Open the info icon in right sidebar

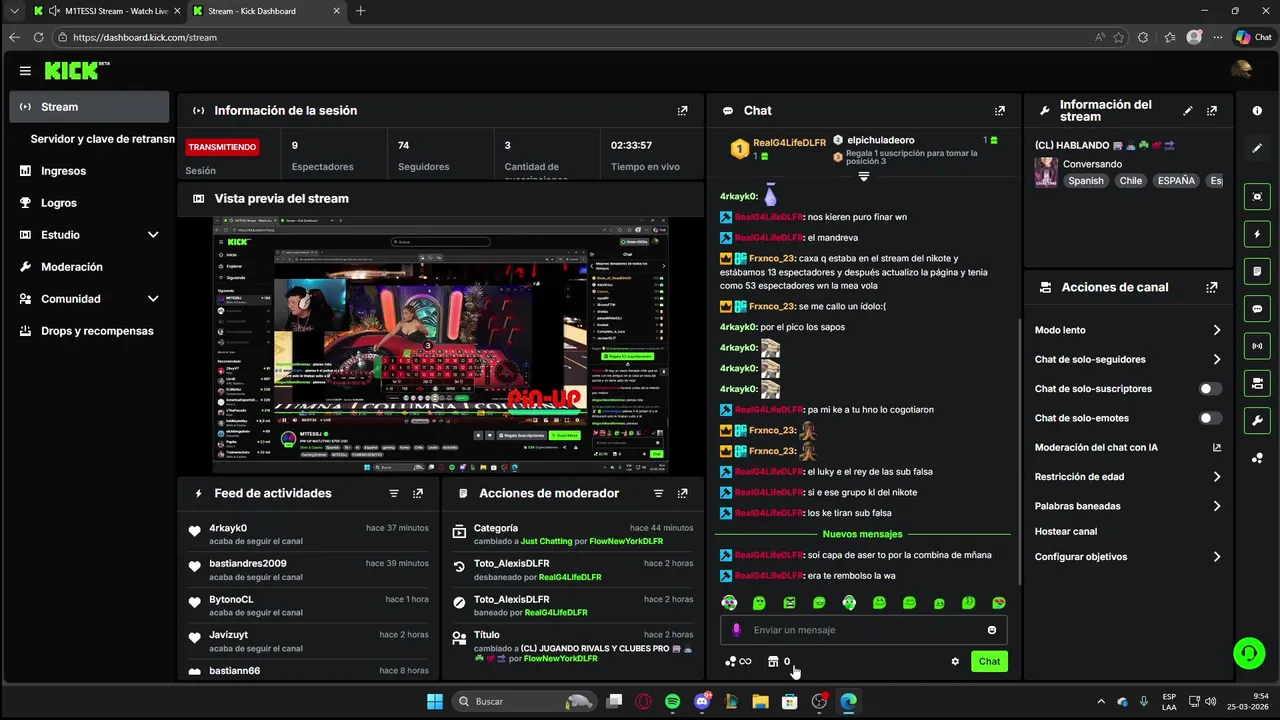(x=1257, y=111)
